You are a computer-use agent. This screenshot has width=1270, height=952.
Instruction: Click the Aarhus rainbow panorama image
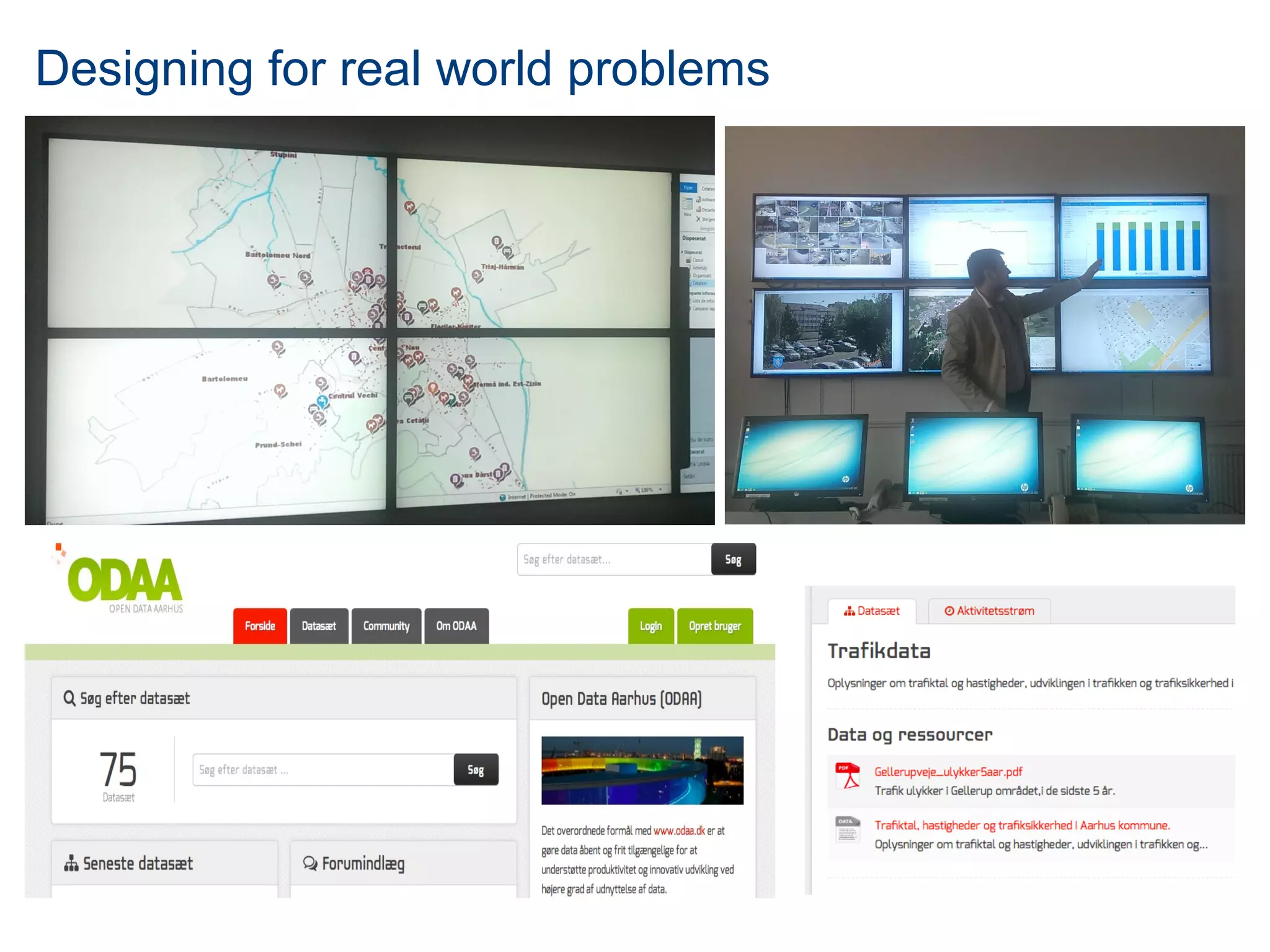tap(642, 770)
